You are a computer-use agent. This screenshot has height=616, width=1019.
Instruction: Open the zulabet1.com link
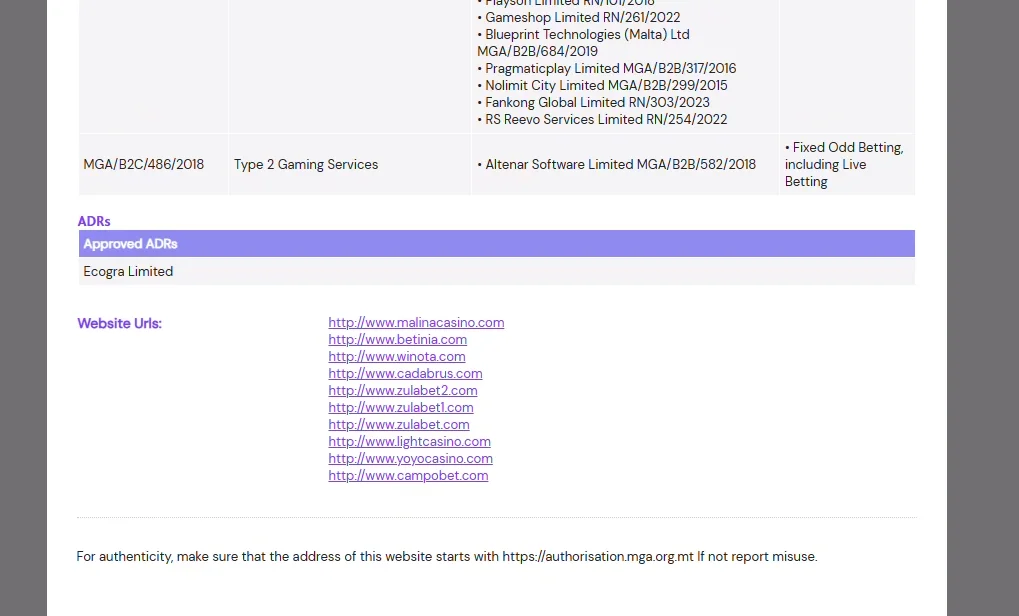400,407
